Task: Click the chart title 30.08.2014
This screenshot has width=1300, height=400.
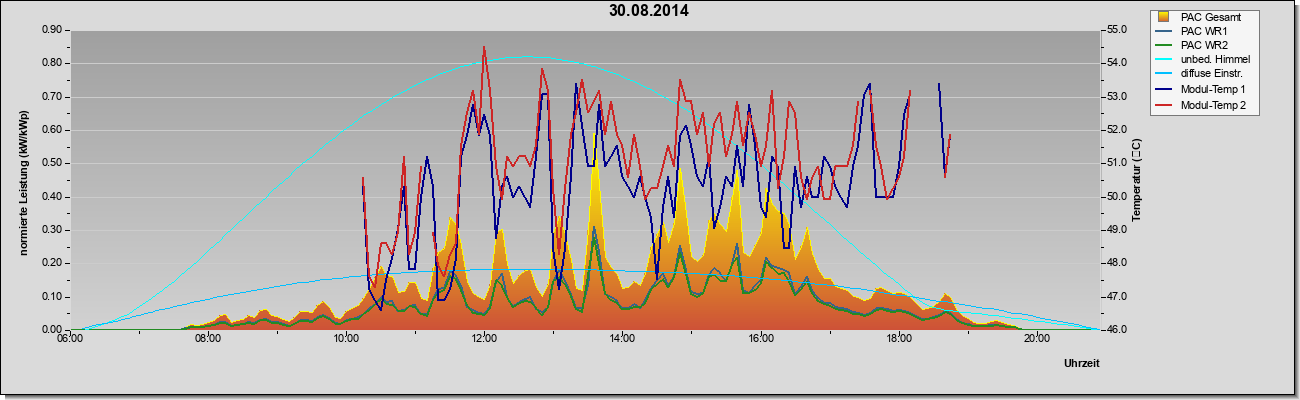Action: click(x=649, y=11)
